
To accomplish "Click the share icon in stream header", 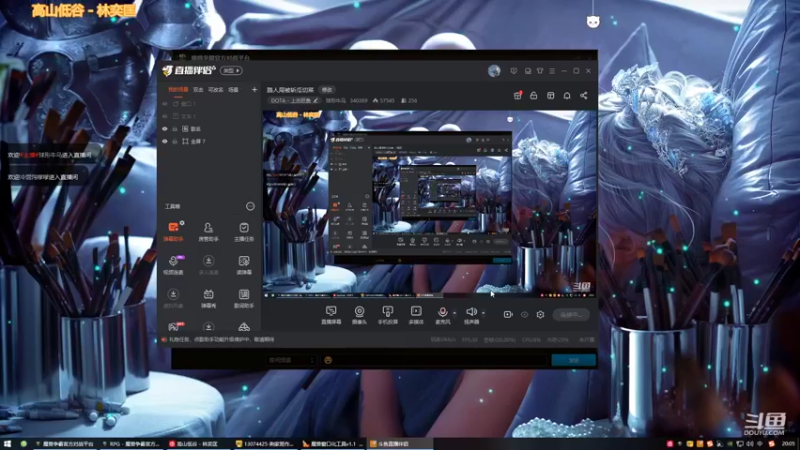I will (x=584, y=95).
